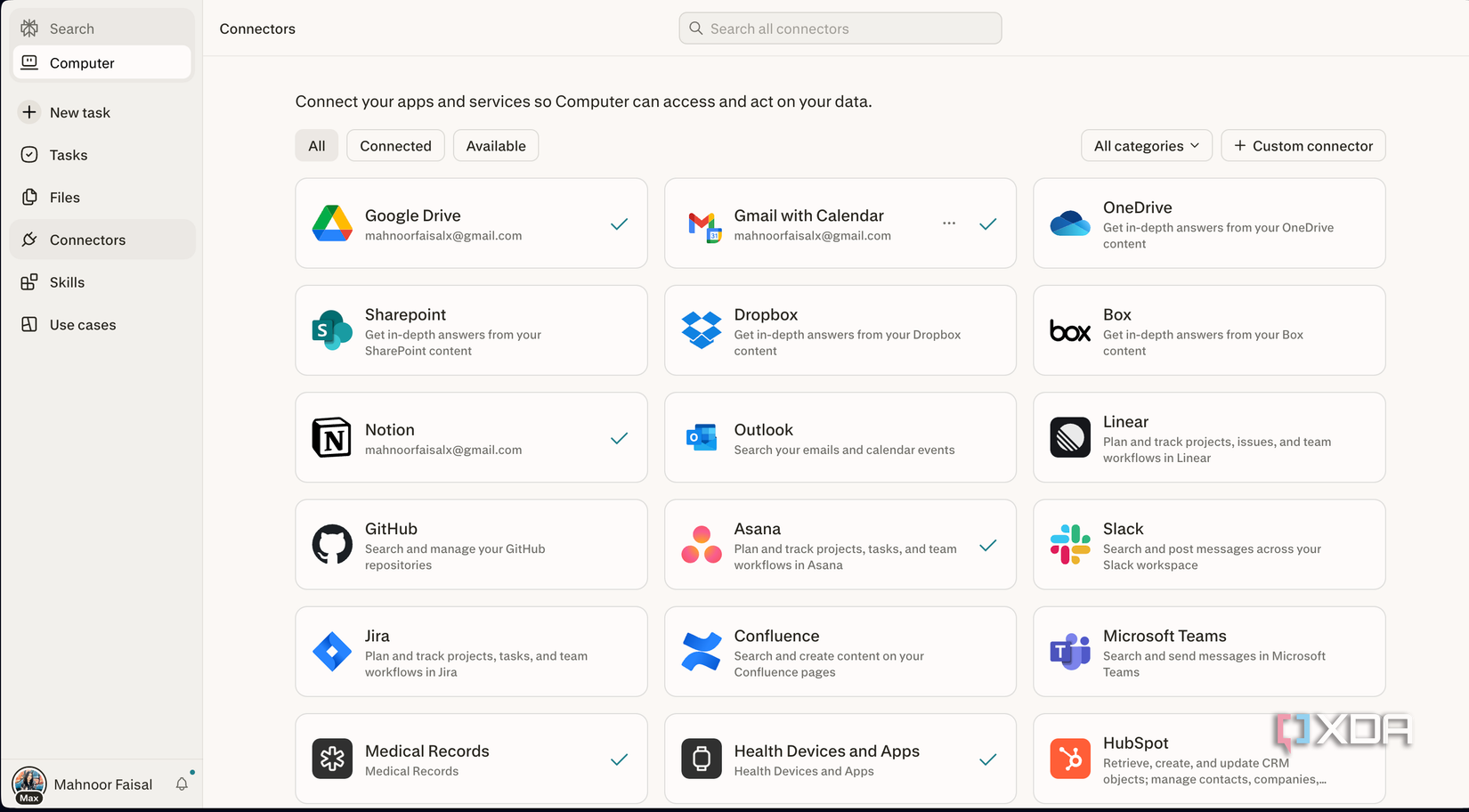Click the Microsoft Teams icon
This screenshot has width=1469, height=812.
tap(1070, 652)
